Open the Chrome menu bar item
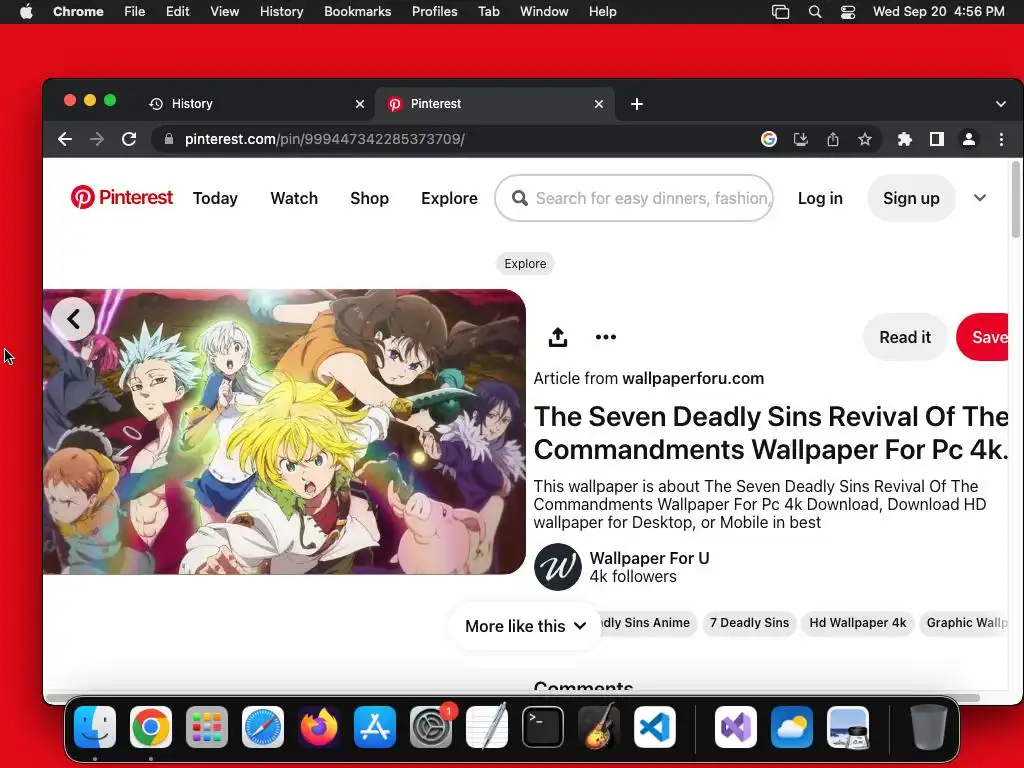 pyautogui.click(x=78, y=12)
